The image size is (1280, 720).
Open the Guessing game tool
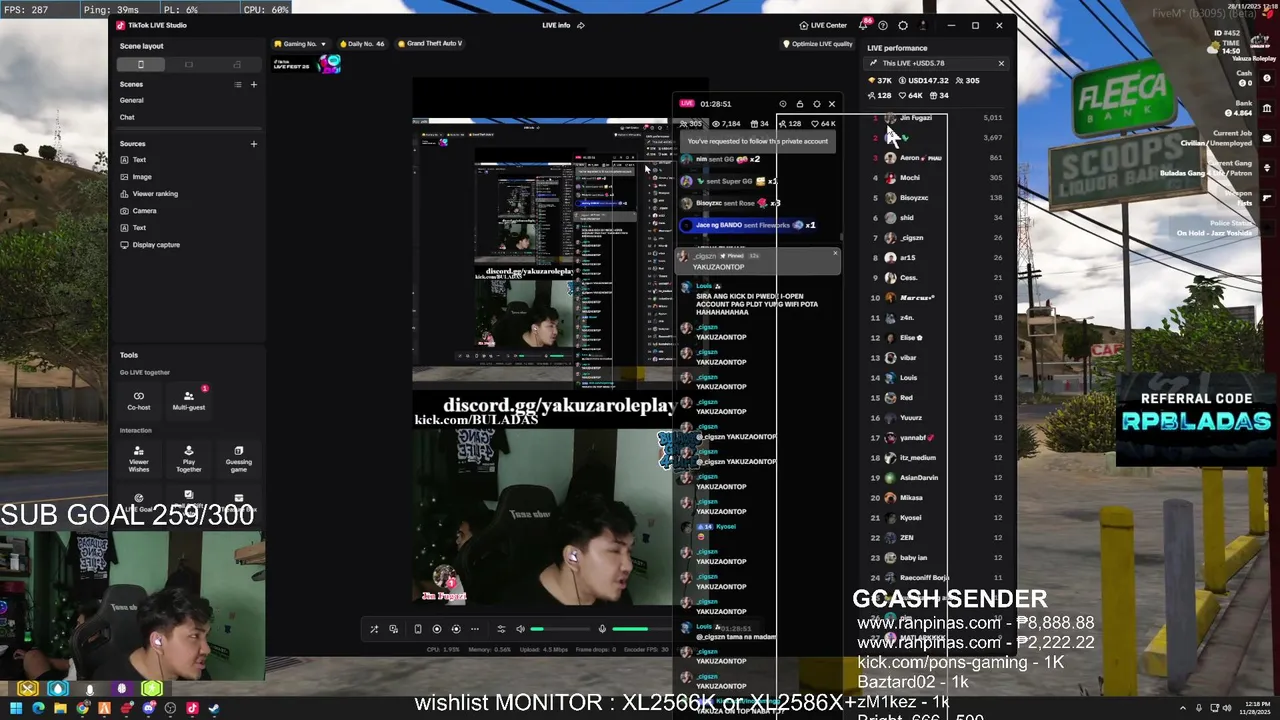[x=238, y=459]
